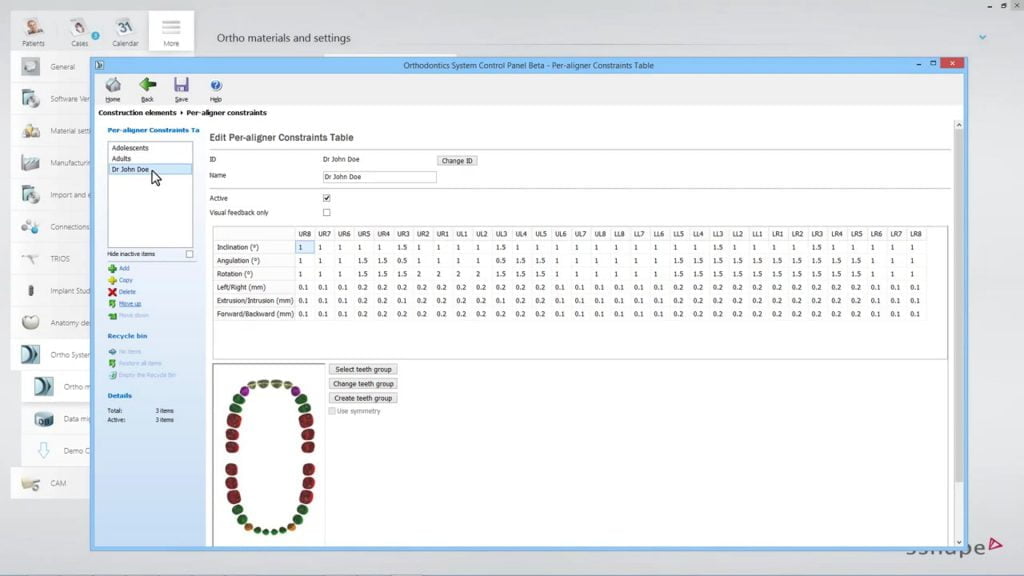The height and width of the screenshot is (576, 1024).
Task: Click the Name input field
Action: [x=379, y=177]
